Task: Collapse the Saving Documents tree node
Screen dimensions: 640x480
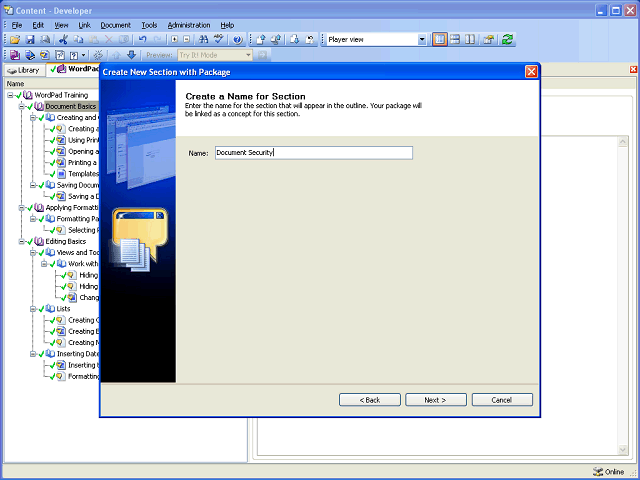Action: pos(33,185)
